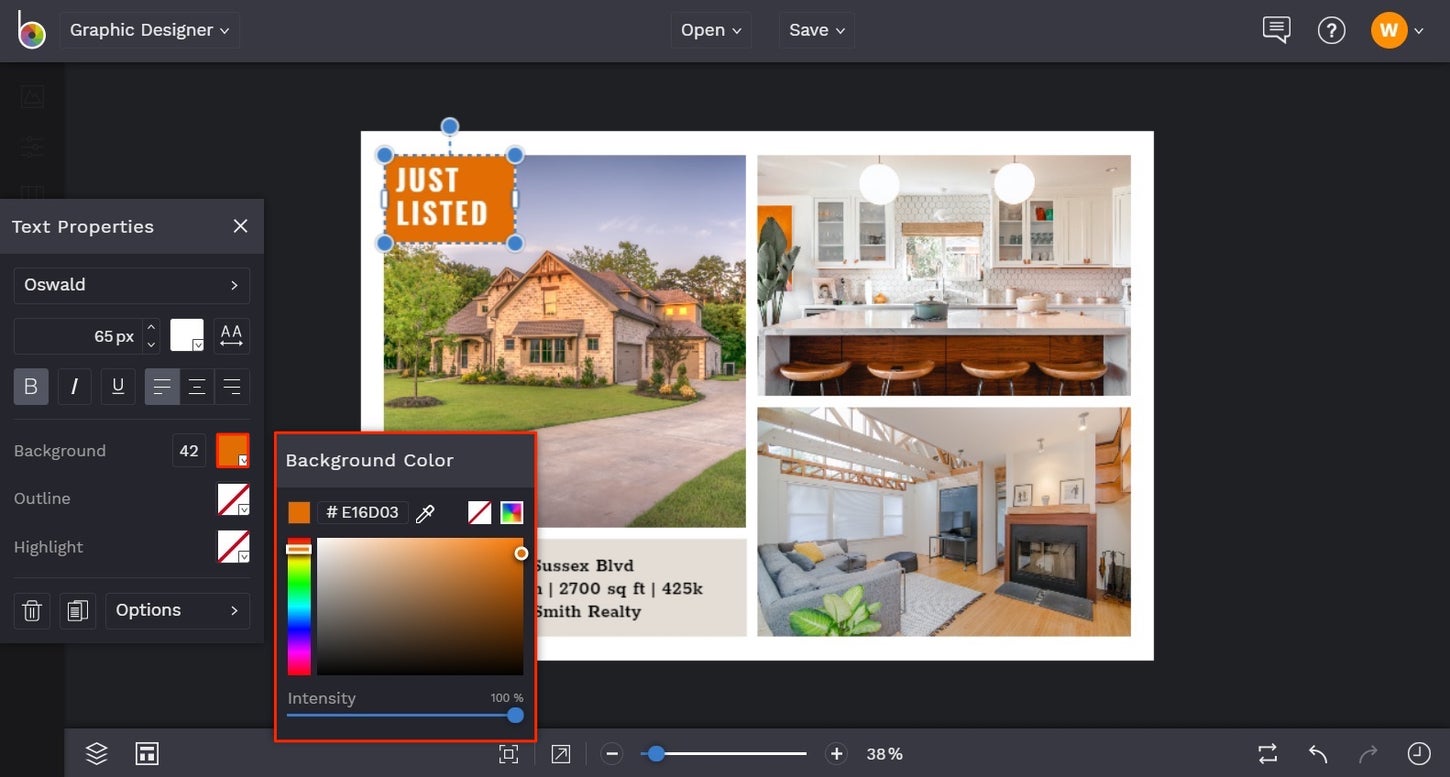Screen dimensions: 1450x777
Task: Toggle Bold text formatting
Action: (31, 387)
